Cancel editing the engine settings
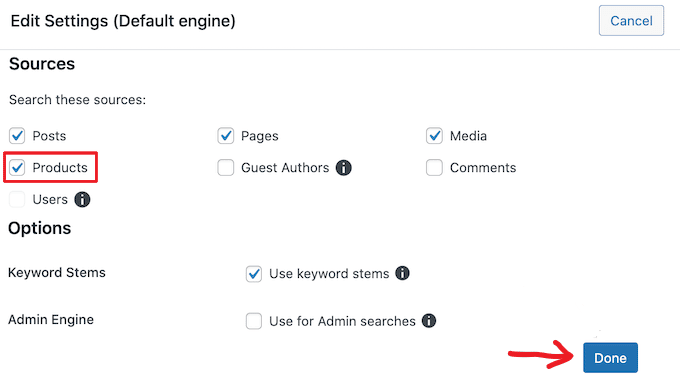 click(x=631, y=20)
